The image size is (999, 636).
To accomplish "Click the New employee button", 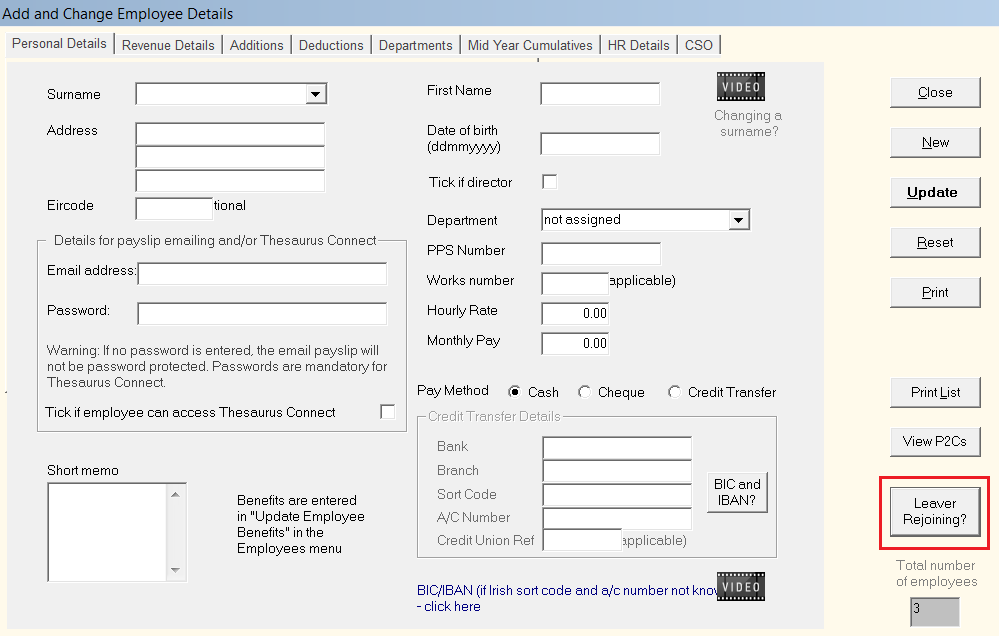I will 935,142.
